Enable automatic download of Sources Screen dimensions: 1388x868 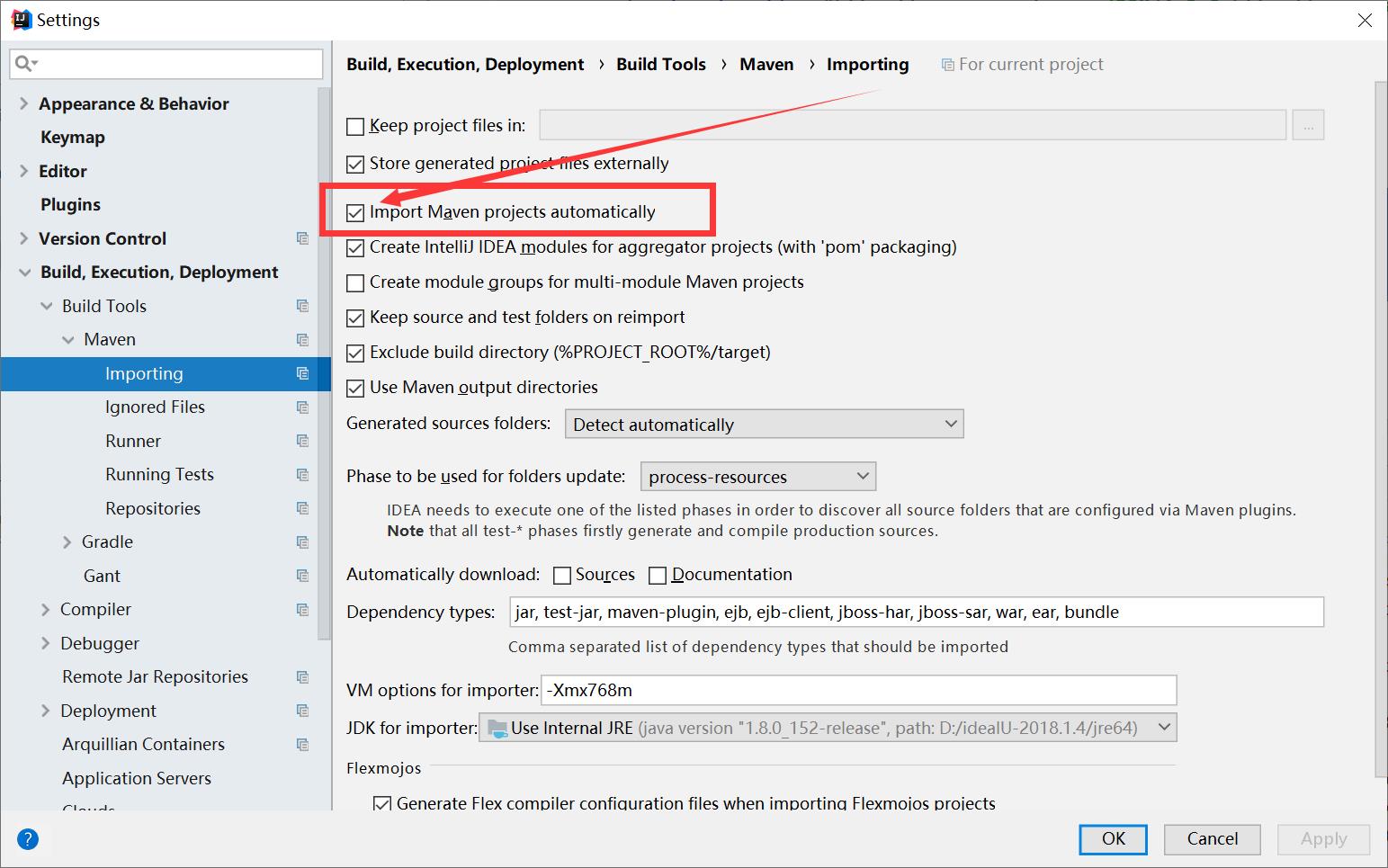(562, 575)
